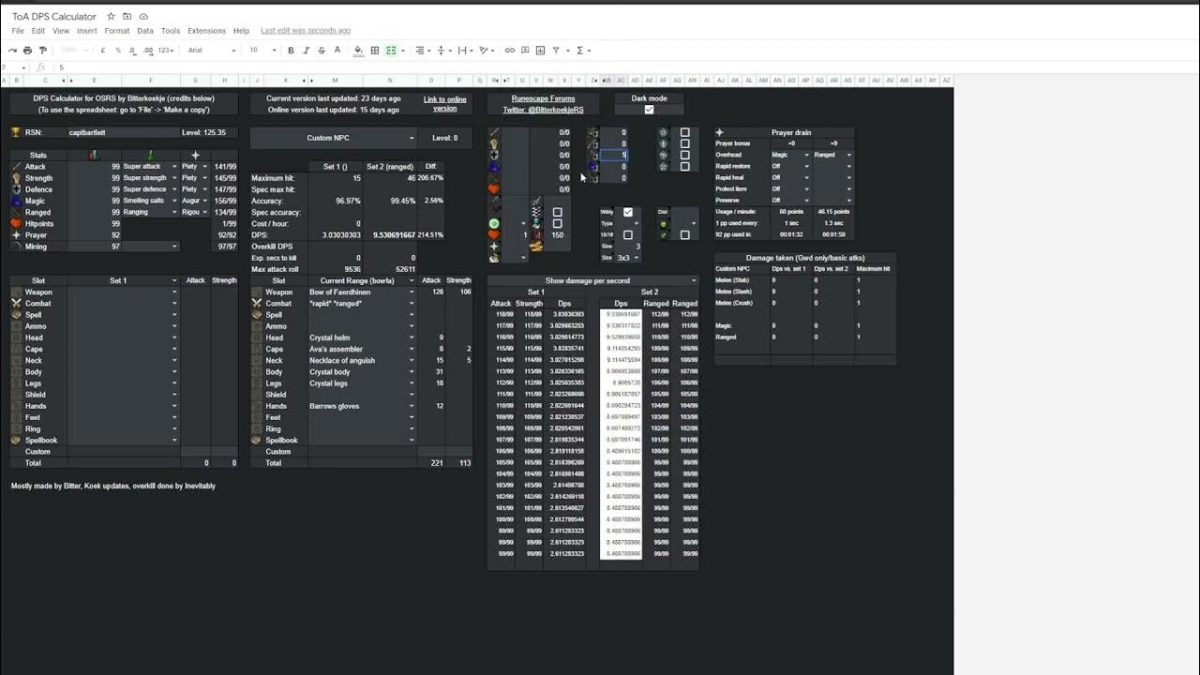Toggle the Dark mode checkbox
The image size is (1200, 675).
tap(649, 108)
